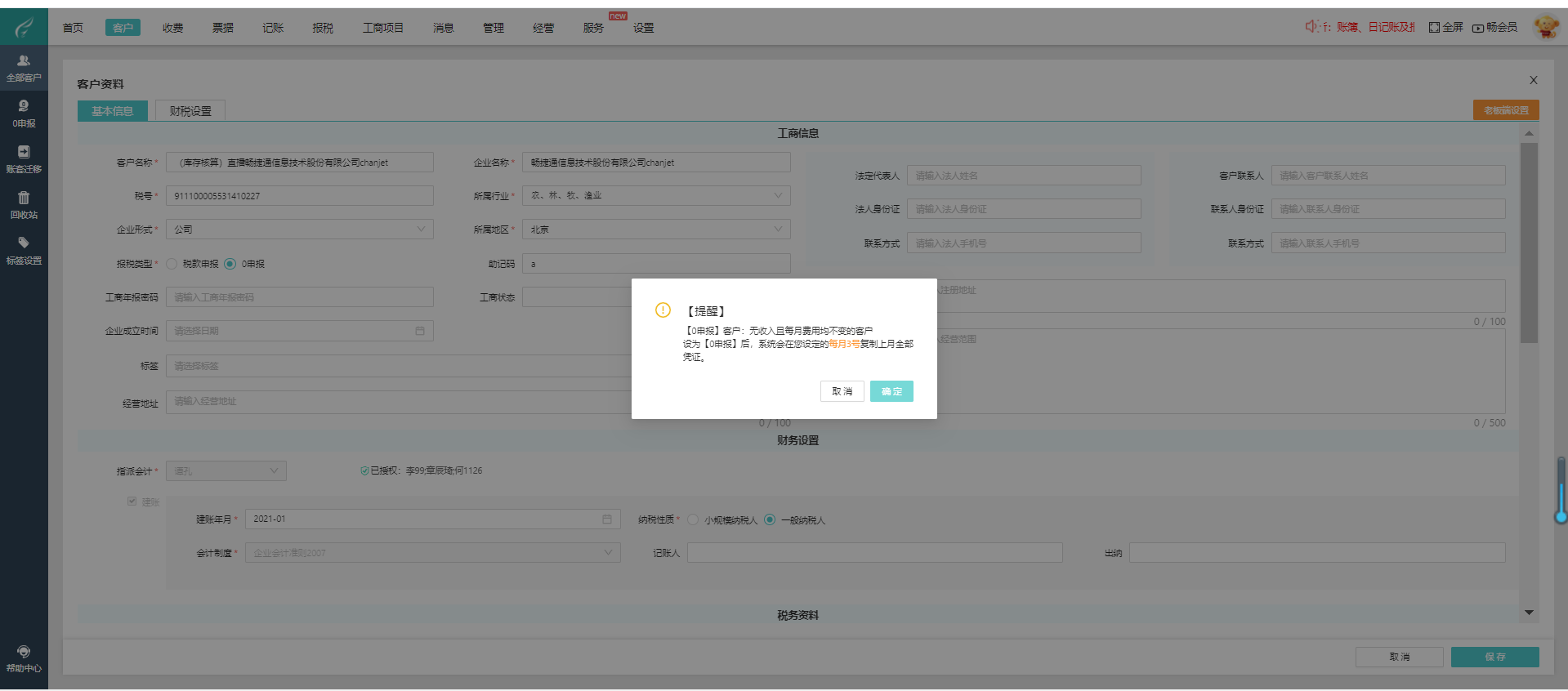Toggle the 建账 checkbox

(132, 502)
